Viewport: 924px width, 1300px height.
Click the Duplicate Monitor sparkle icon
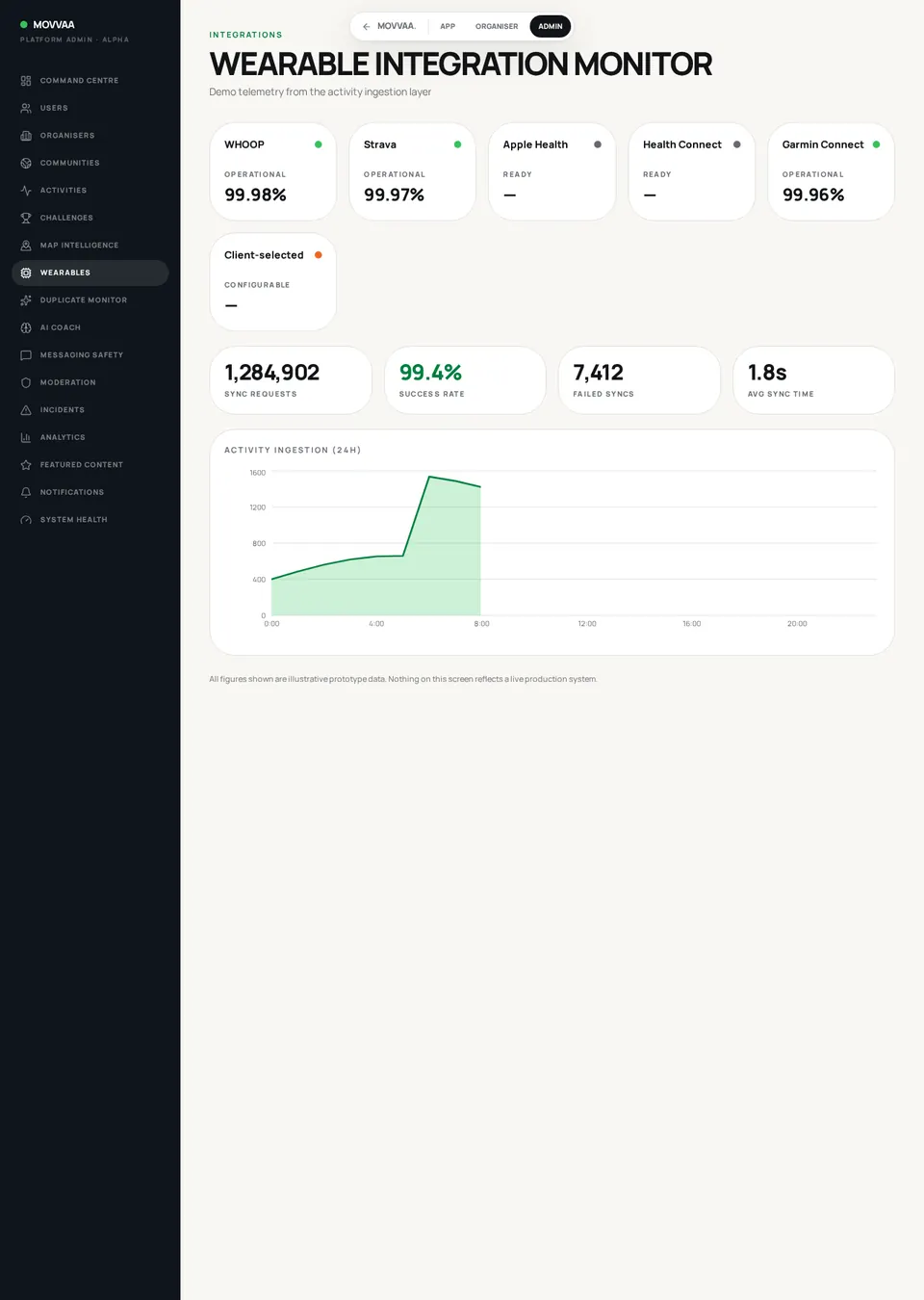point(26,300)
